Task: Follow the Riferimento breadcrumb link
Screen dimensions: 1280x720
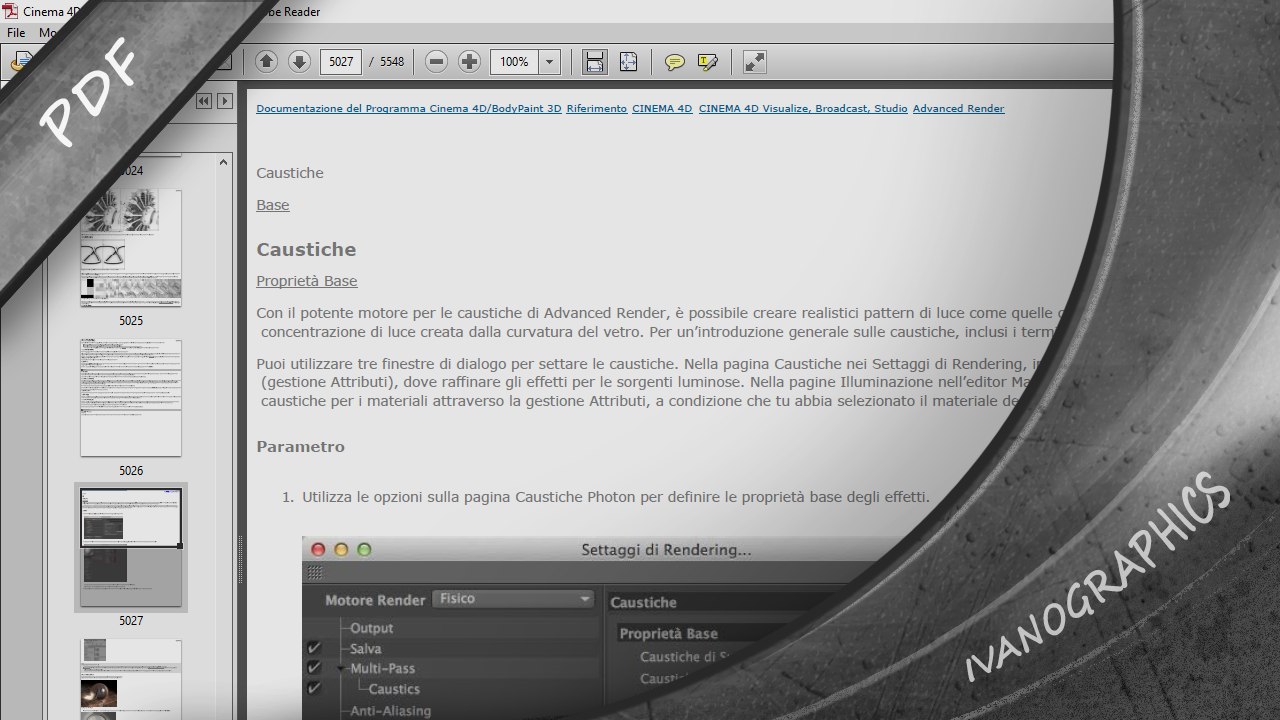Action: point(597,109)
